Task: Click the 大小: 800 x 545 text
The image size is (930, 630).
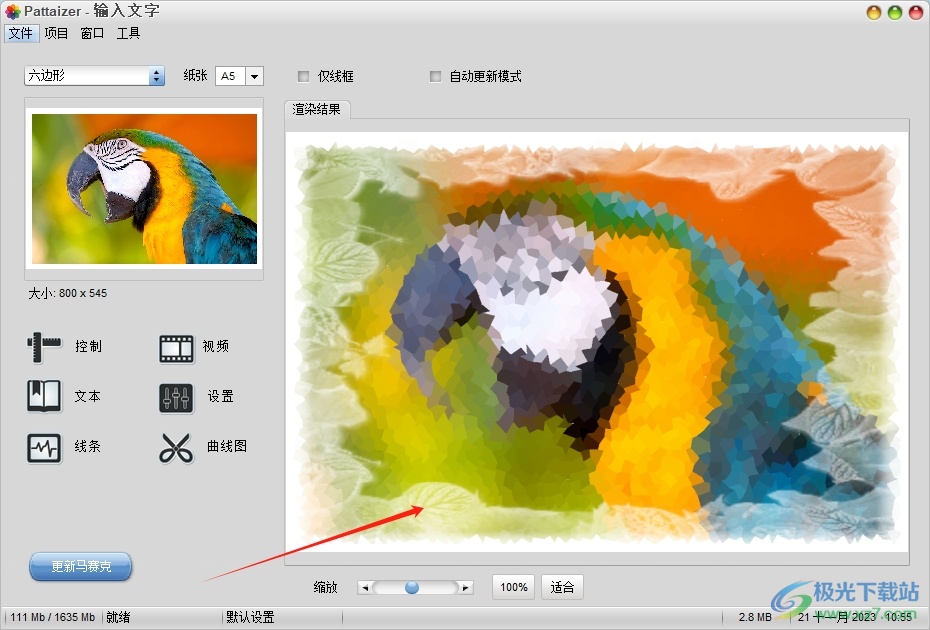Action: coord(68,293)
